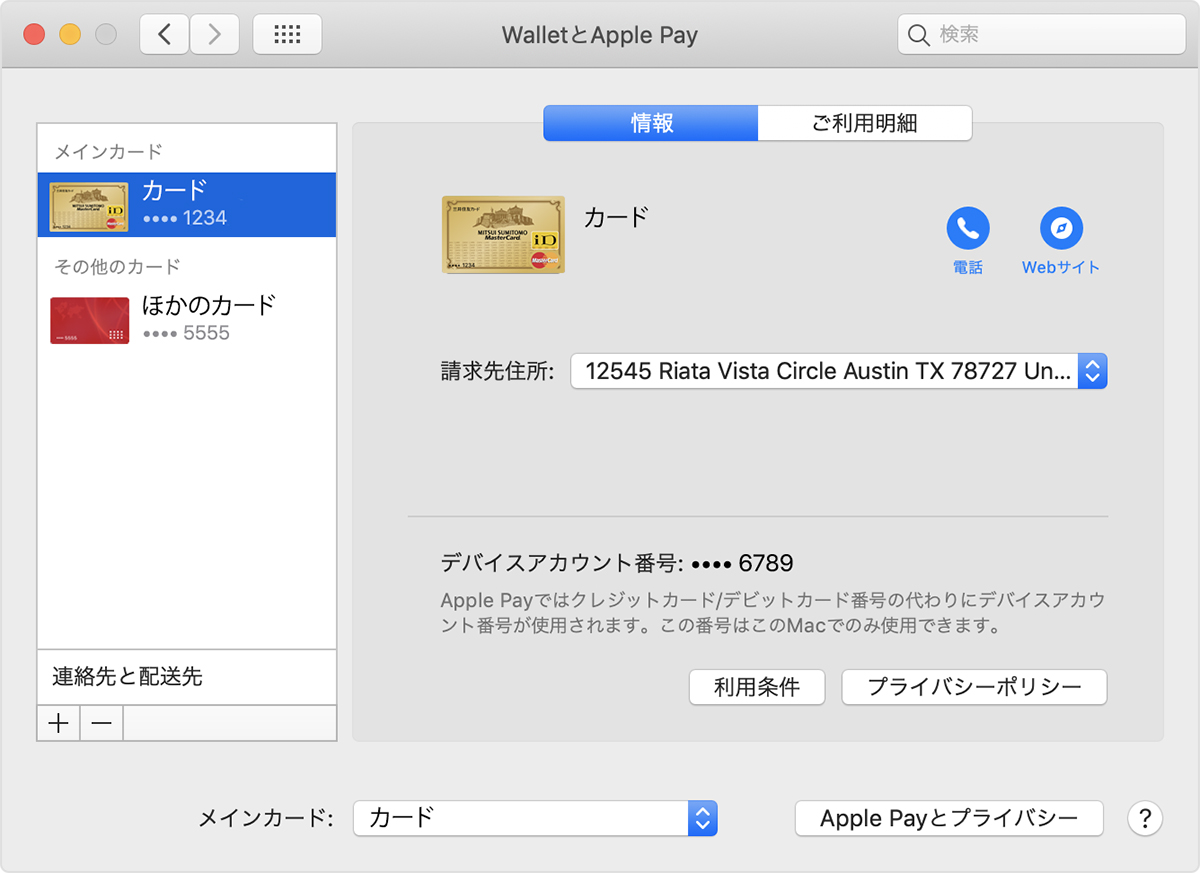This screenshot has width=1200, height=874.
Task: Open help with the question mark button
Action: point(1145,818)
